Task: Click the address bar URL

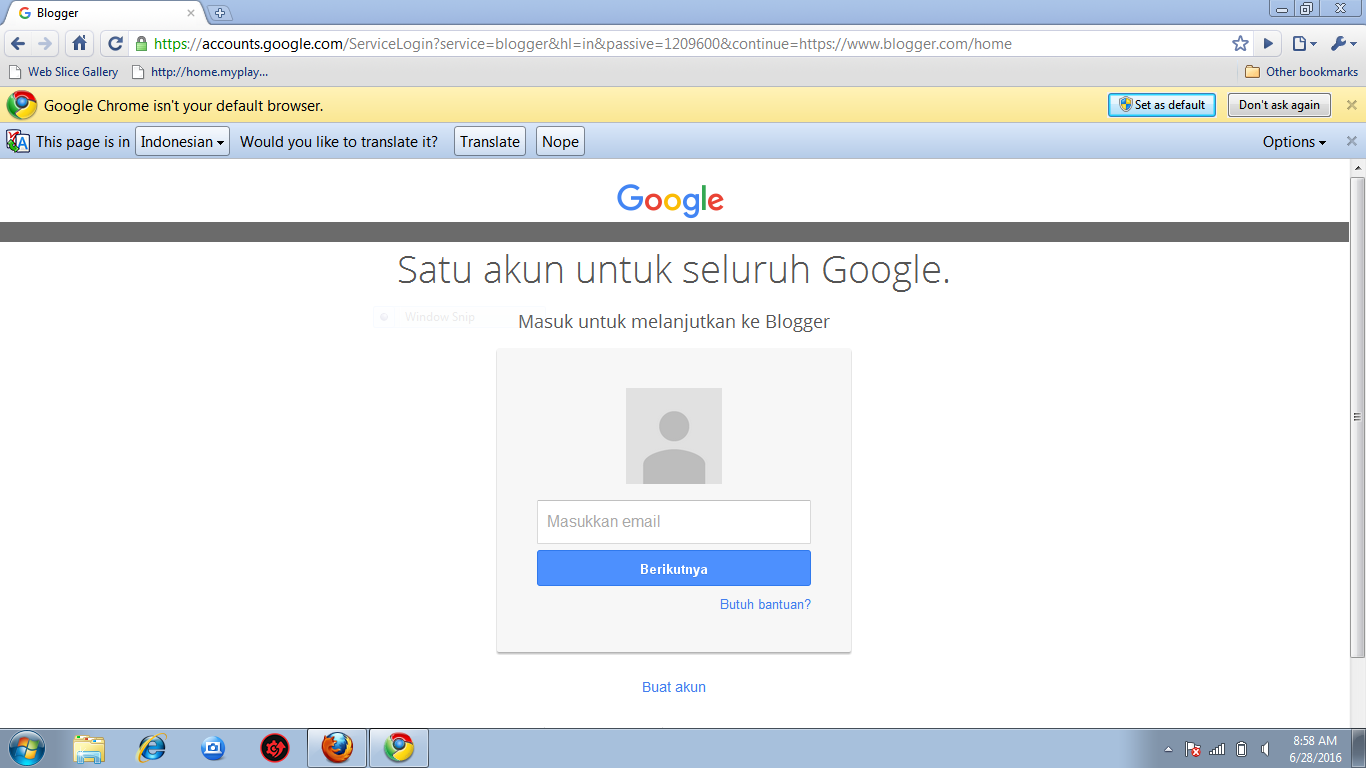Action: pyautogui.click(x=583, y=44)
